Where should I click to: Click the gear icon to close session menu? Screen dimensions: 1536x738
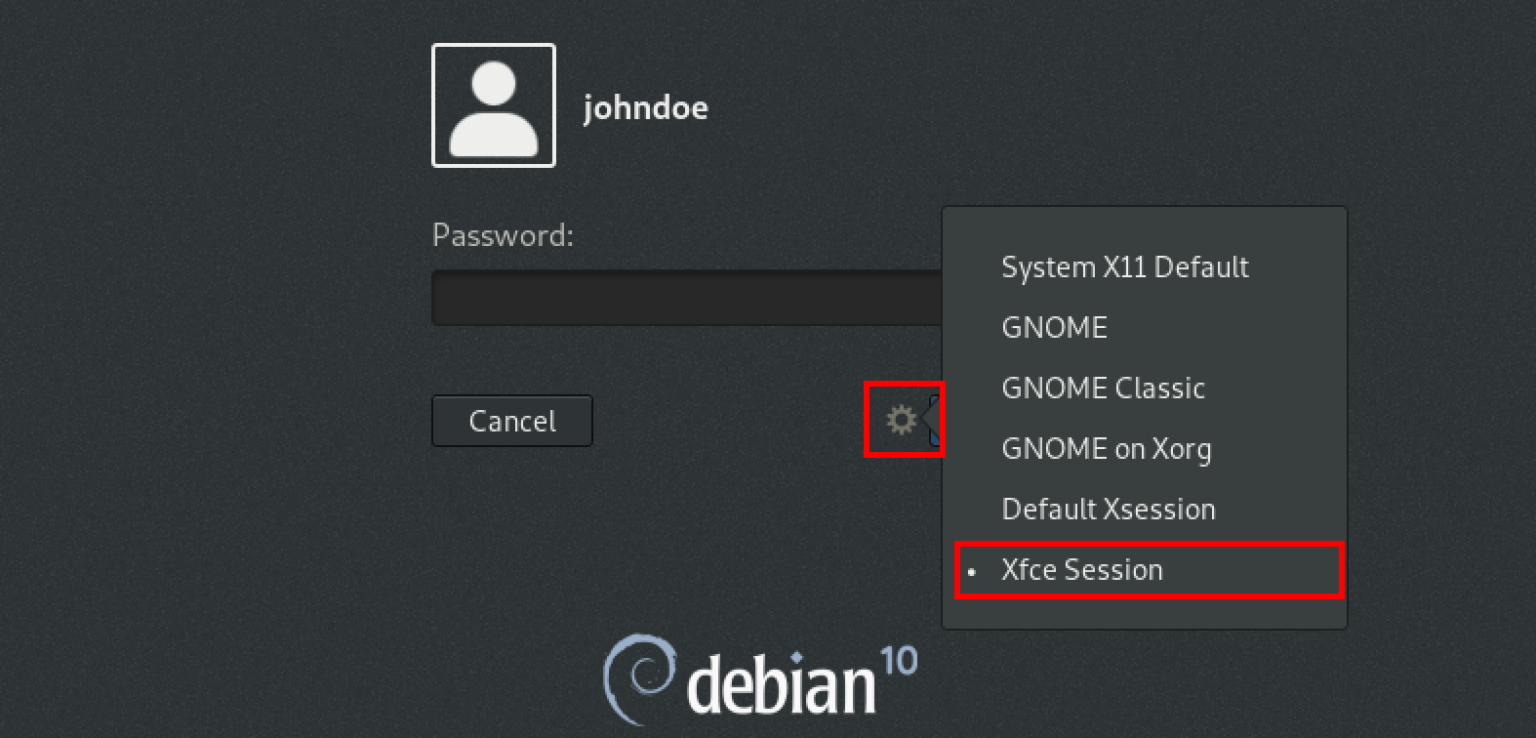tap(903, 420)
